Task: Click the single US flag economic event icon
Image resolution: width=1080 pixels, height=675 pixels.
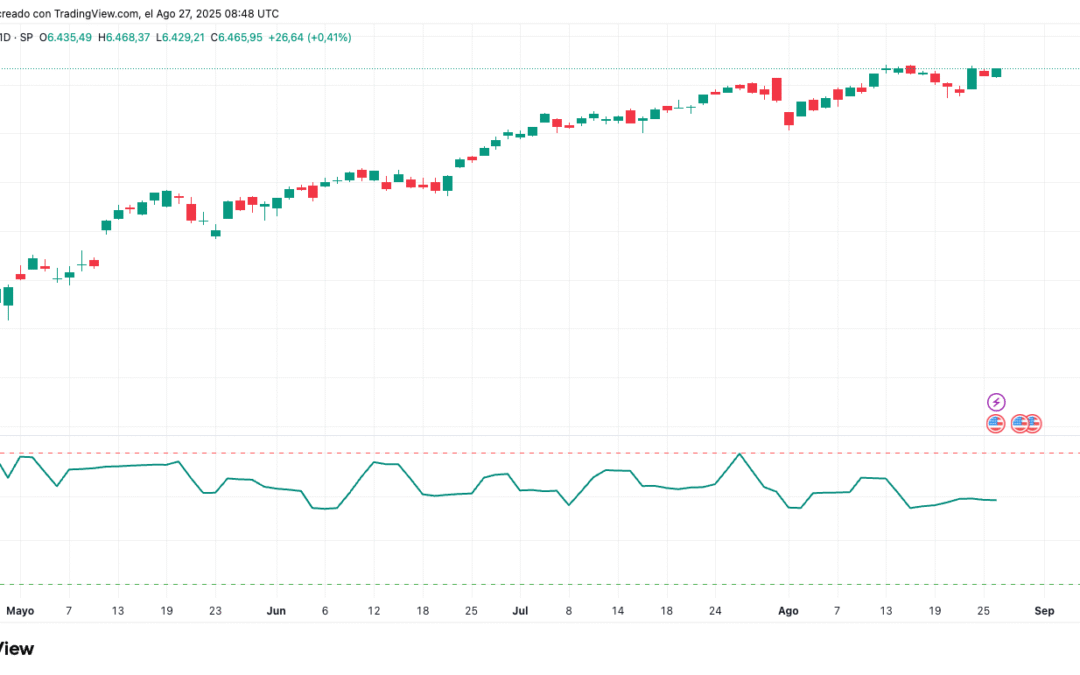Action: [x=996, y=423]
